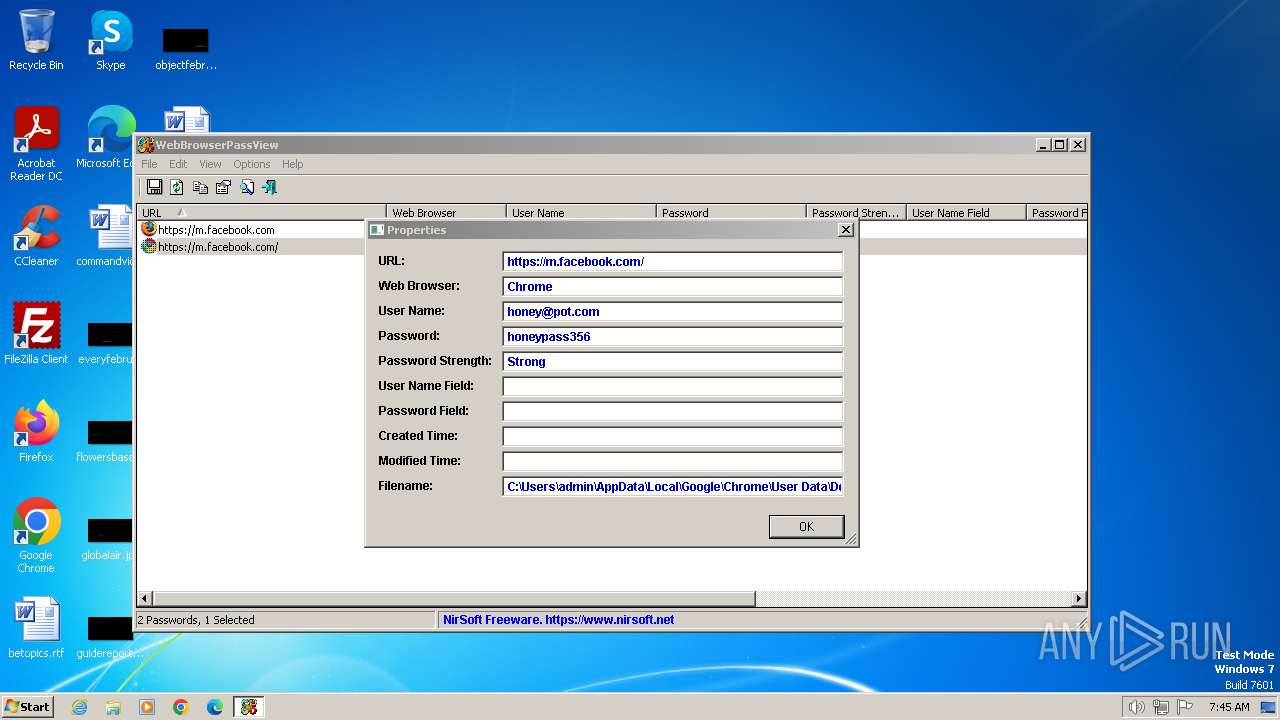The width and height of the screenshot is (1280, 720).
Task: Click the Copy Selected Items toolbar icon
Action: [200, 187]
